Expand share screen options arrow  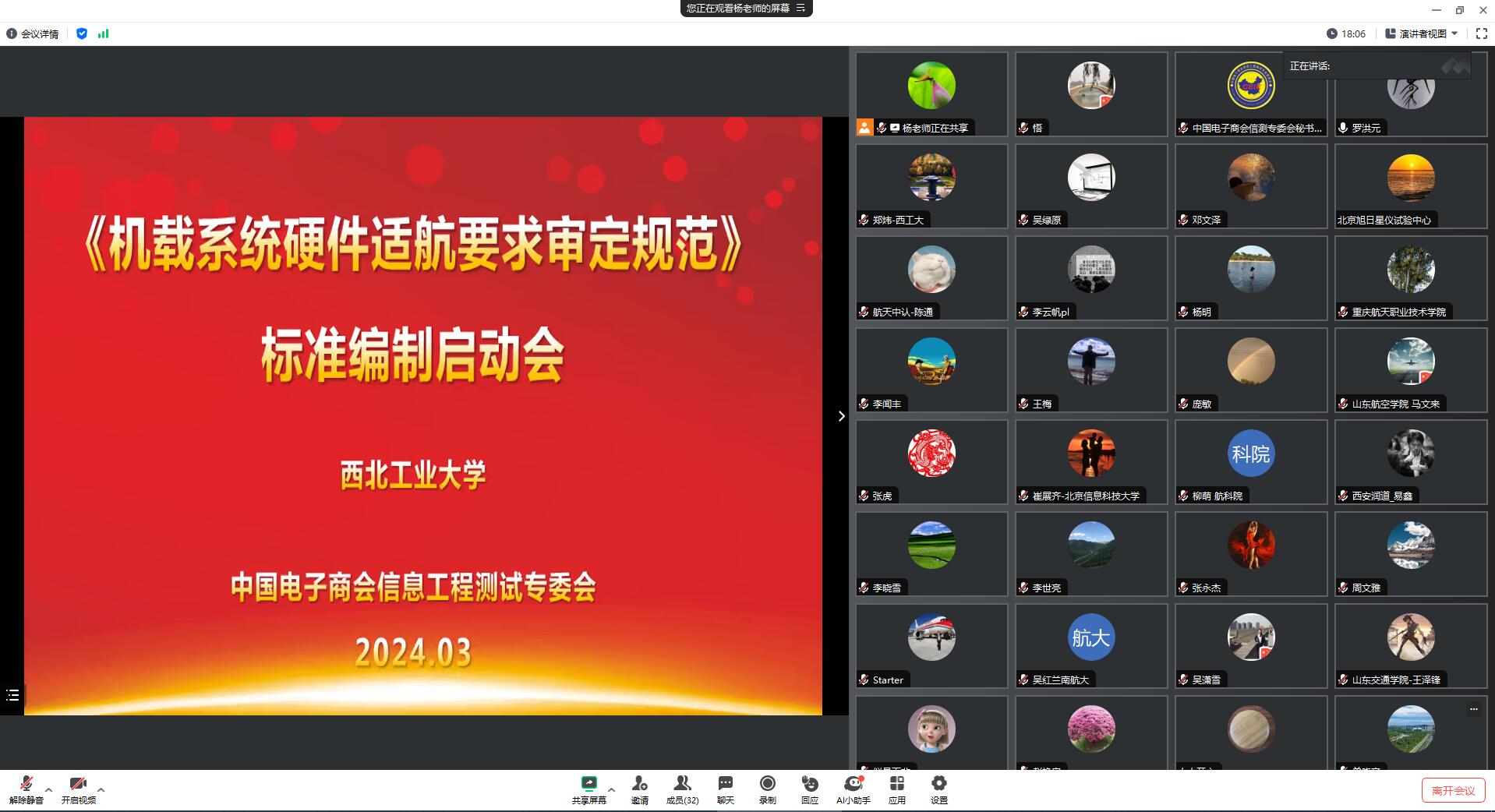[x=611, y=789]
